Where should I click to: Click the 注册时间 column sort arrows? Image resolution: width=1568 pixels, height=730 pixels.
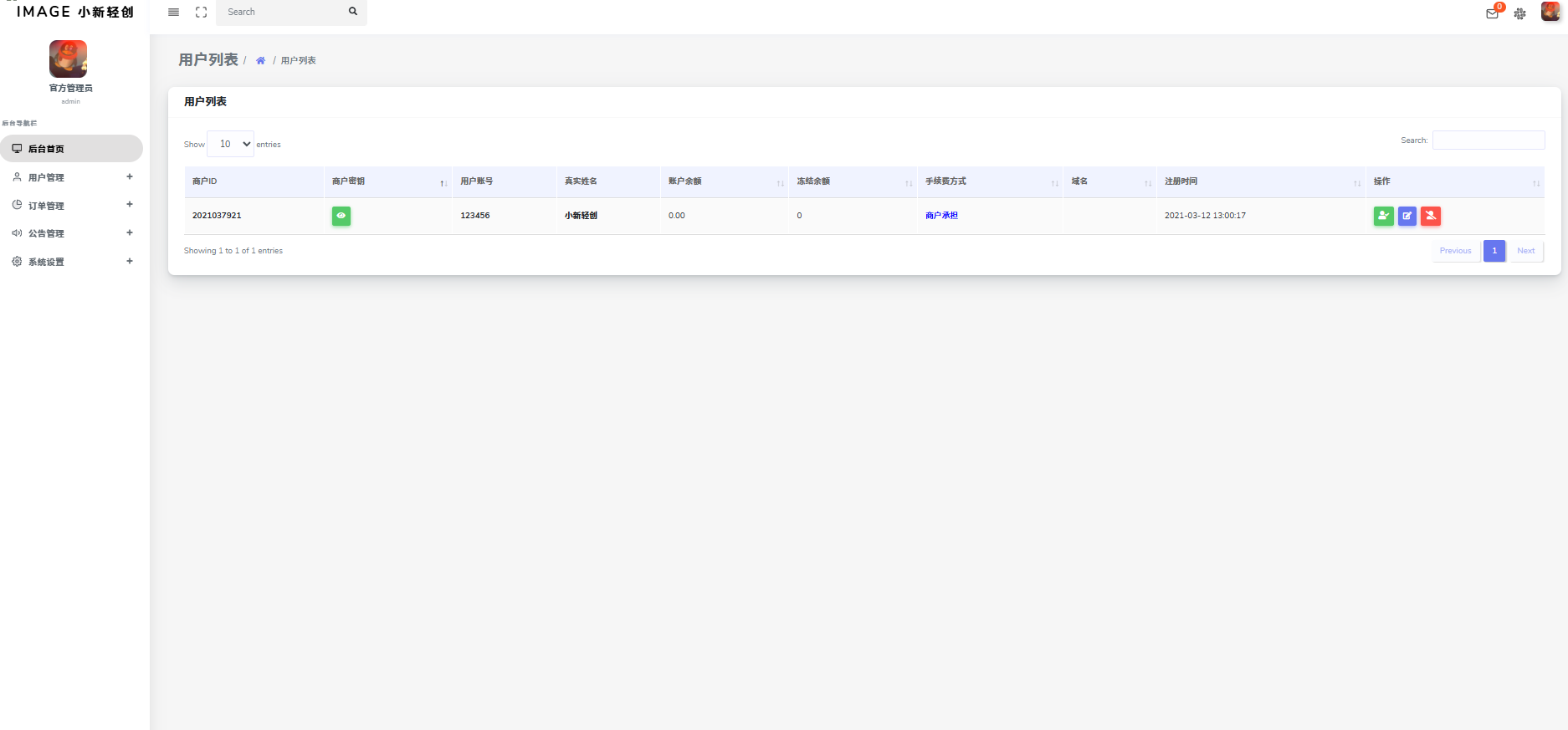pos(1357,183)
